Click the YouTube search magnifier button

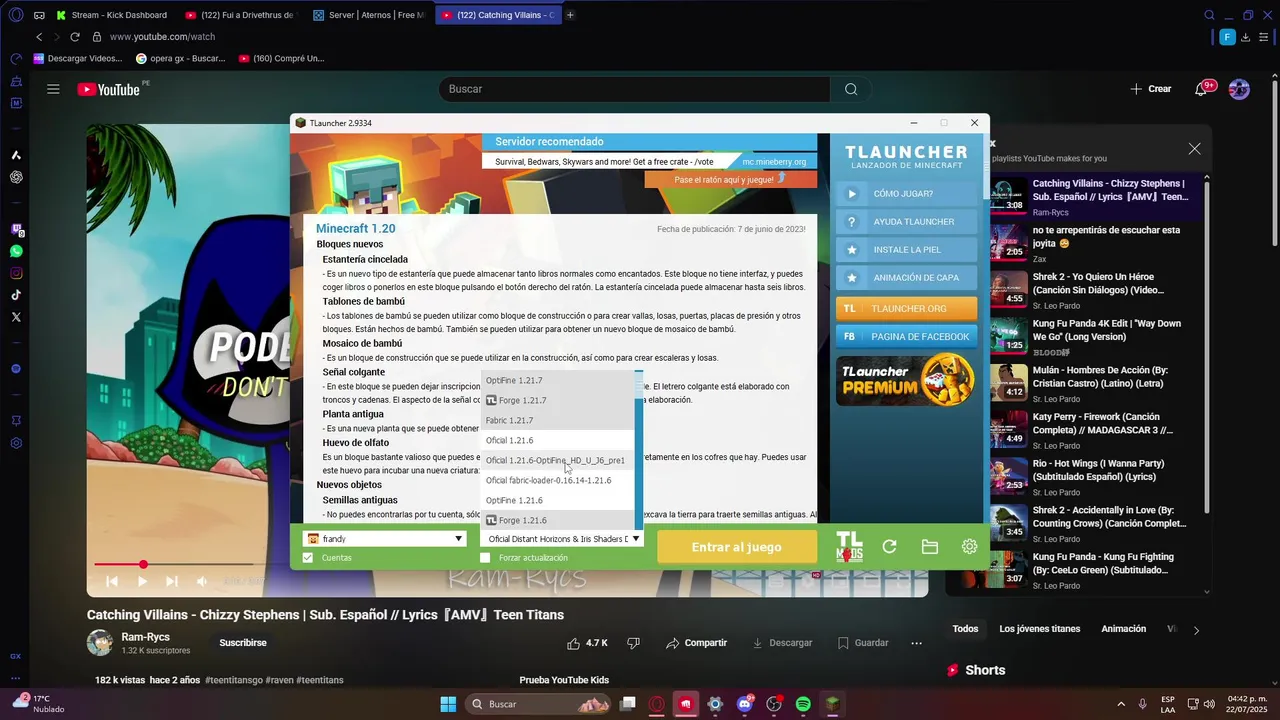[x=851, y=89]
